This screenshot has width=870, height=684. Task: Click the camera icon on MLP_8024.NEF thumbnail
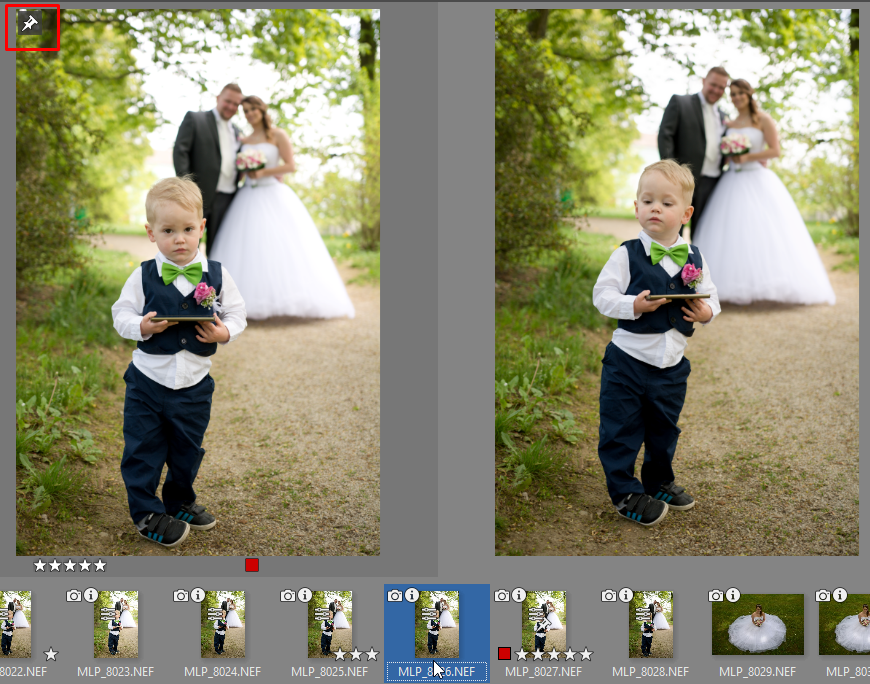pos(181,596)
